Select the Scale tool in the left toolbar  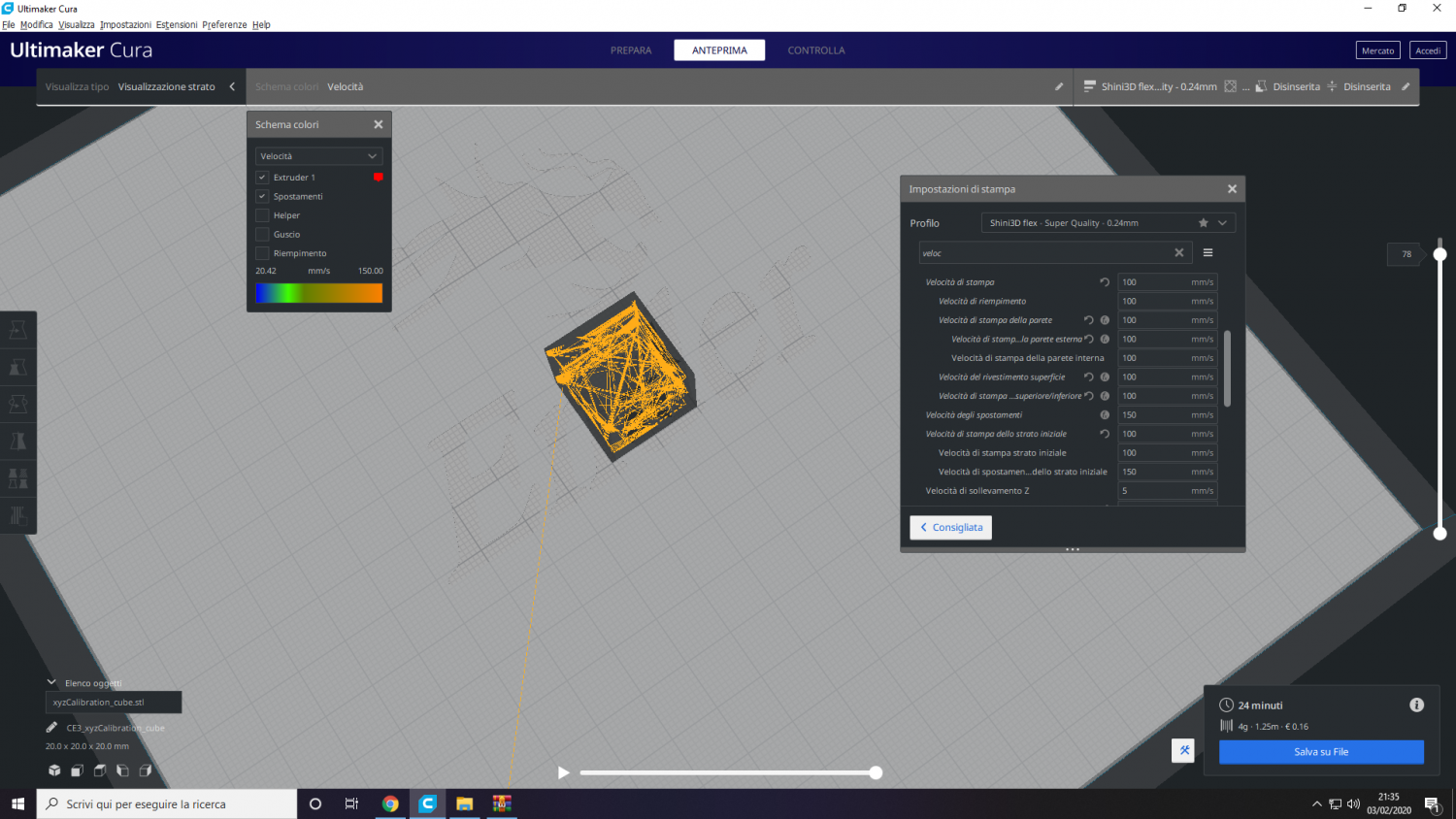(x=18, y=367)
